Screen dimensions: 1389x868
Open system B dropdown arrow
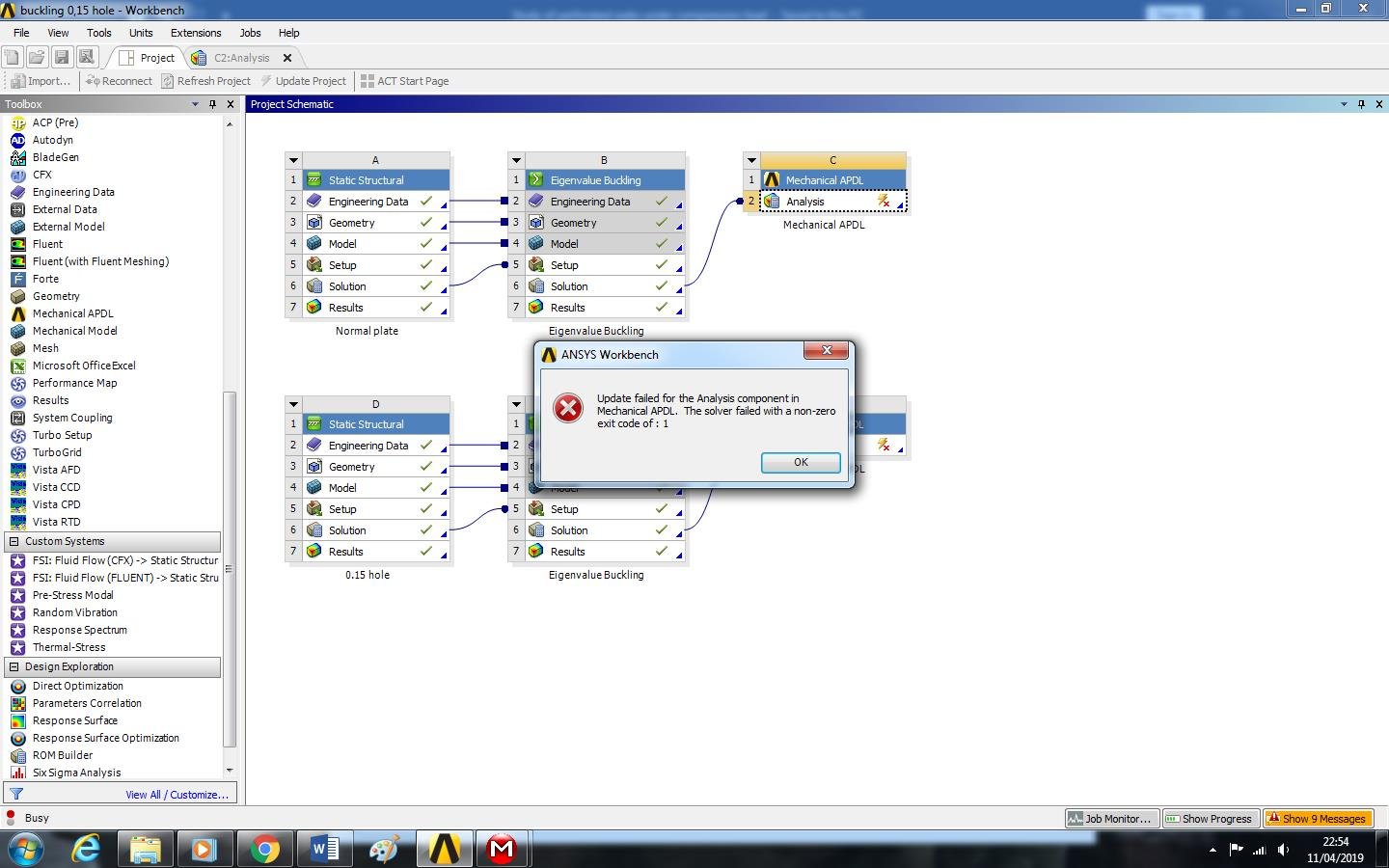pyautogui.click(x=516, y=160)
